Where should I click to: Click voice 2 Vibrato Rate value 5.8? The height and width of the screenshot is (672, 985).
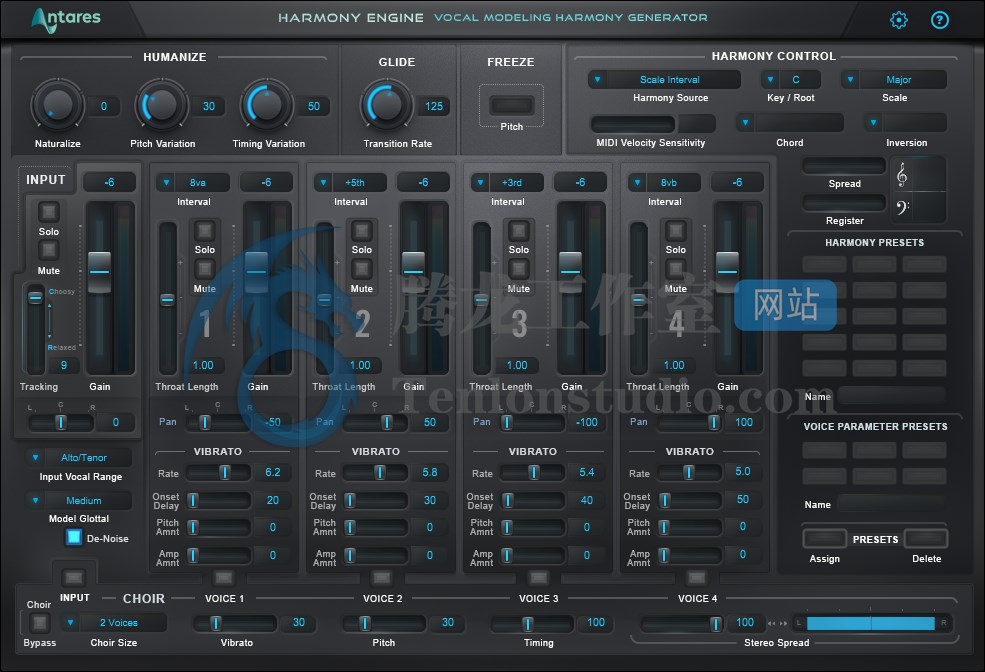pyautogui.click(x=430, y=472)
